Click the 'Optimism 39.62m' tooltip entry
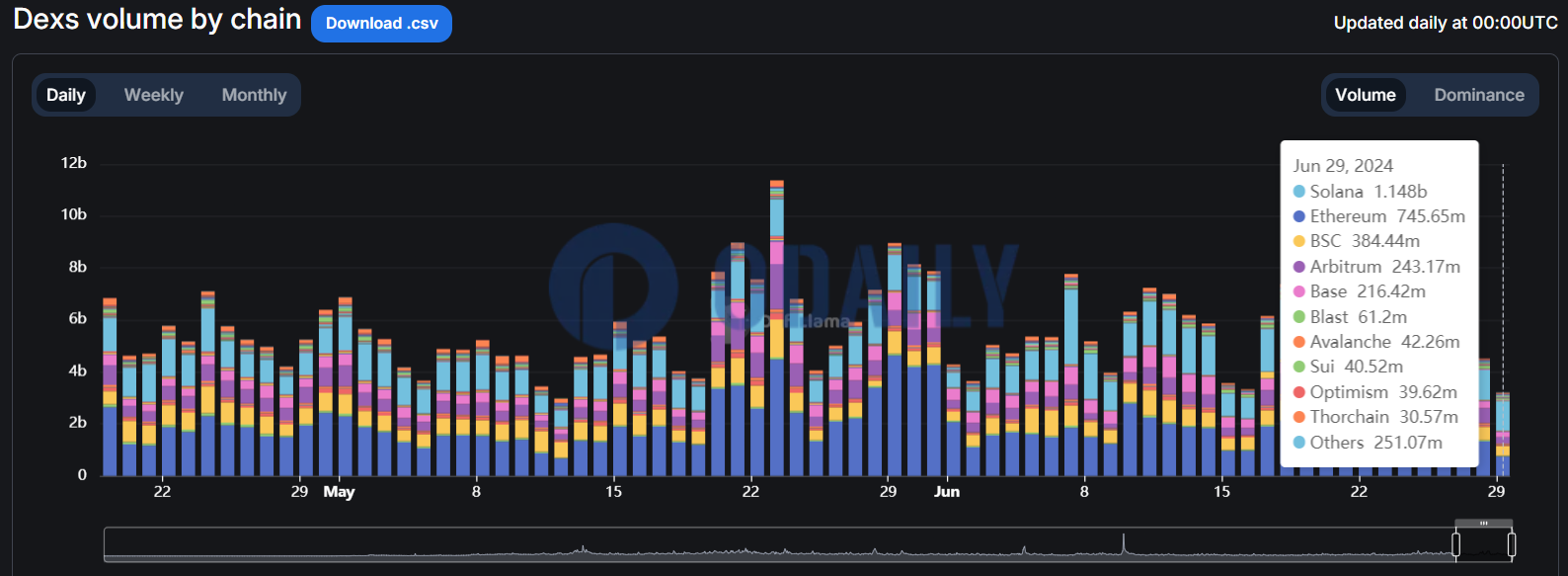 coord(1375,392)
